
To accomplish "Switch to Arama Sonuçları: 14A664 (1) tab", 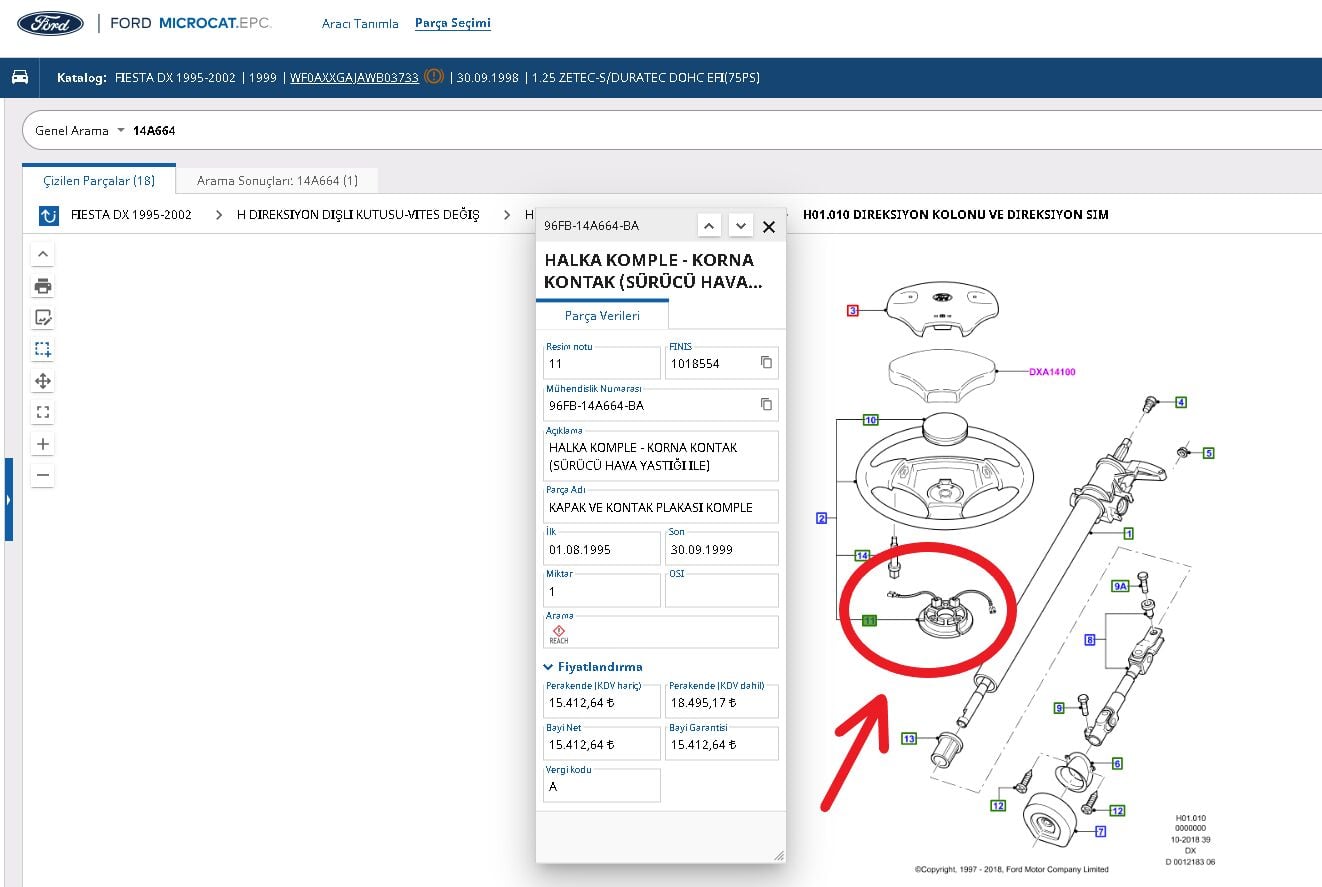I will point(277,180).
